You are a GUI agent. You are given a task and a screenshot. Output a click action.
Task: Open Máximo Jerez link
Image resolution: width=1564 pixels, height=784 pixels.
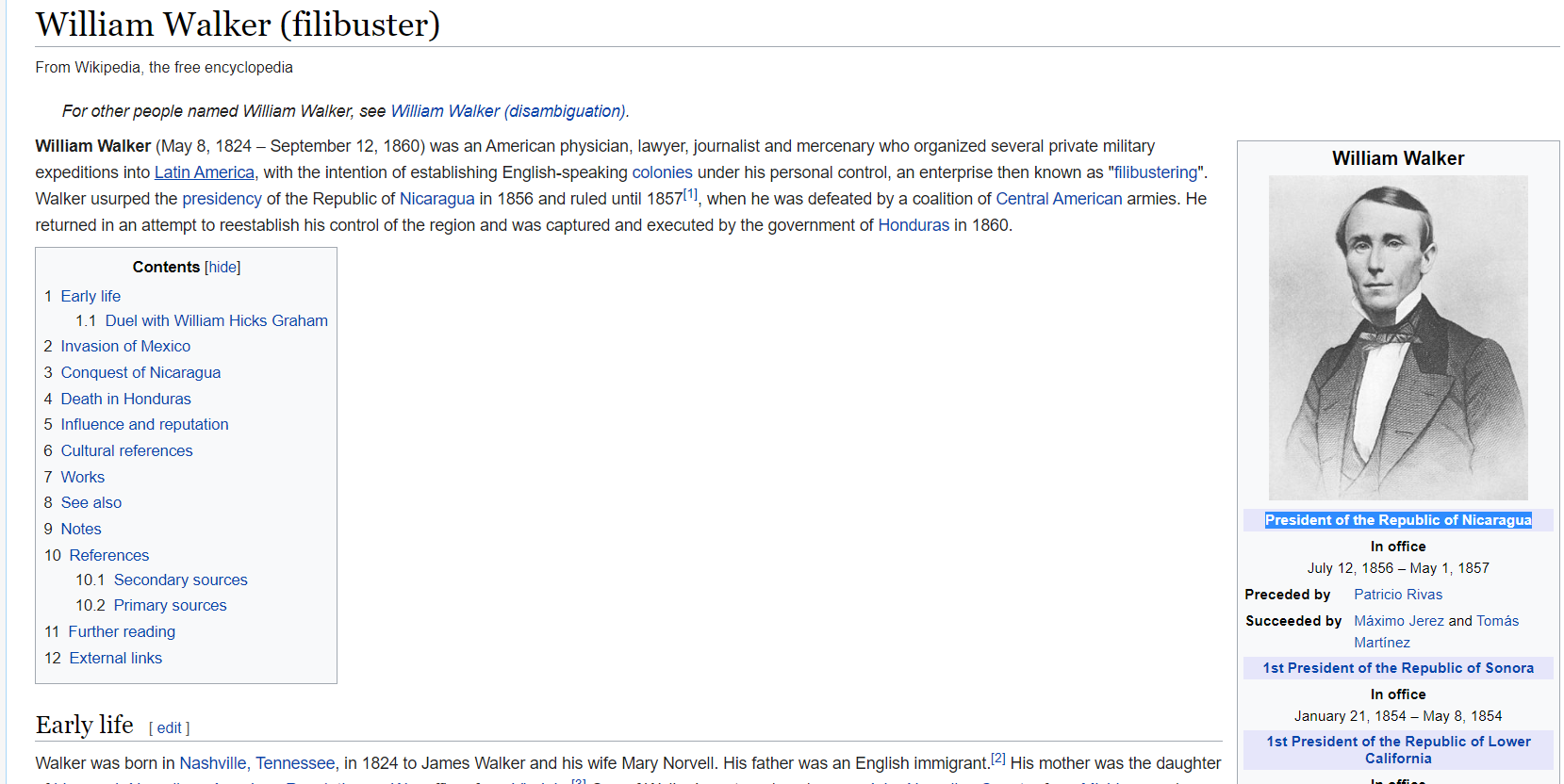(x=1399, y=621)
